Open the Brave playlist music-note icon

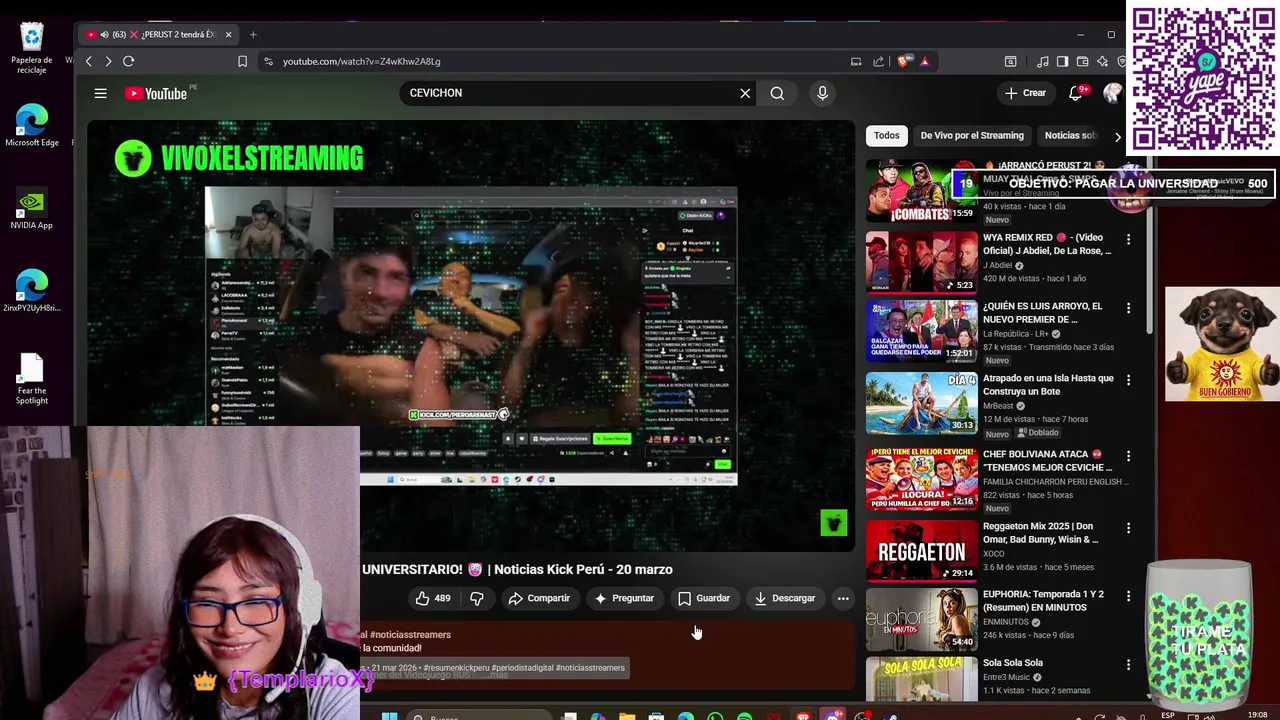click(x=1043, y=61)
